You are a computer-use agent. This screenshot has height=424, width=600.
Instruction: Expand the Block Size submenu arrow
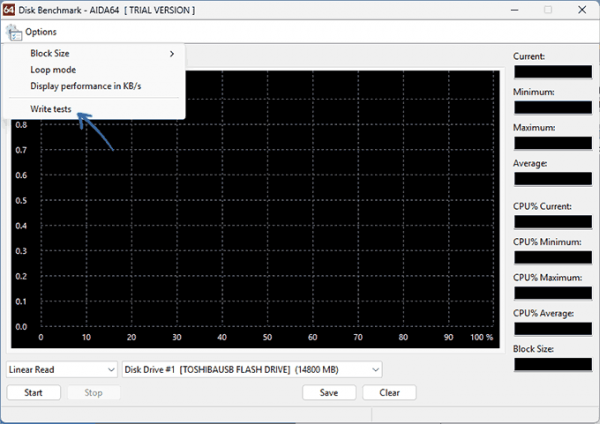(172, 54)
